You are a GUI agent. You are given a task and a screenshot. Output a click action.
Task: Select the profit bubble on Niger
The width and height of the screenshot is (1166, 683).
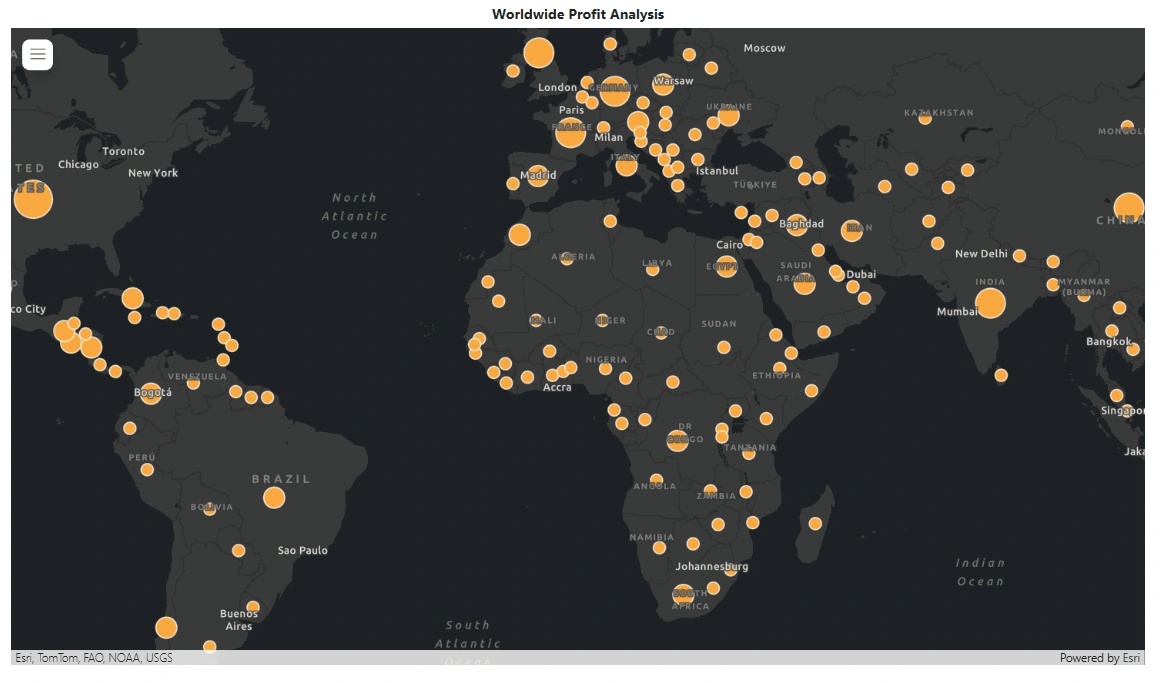602,321
